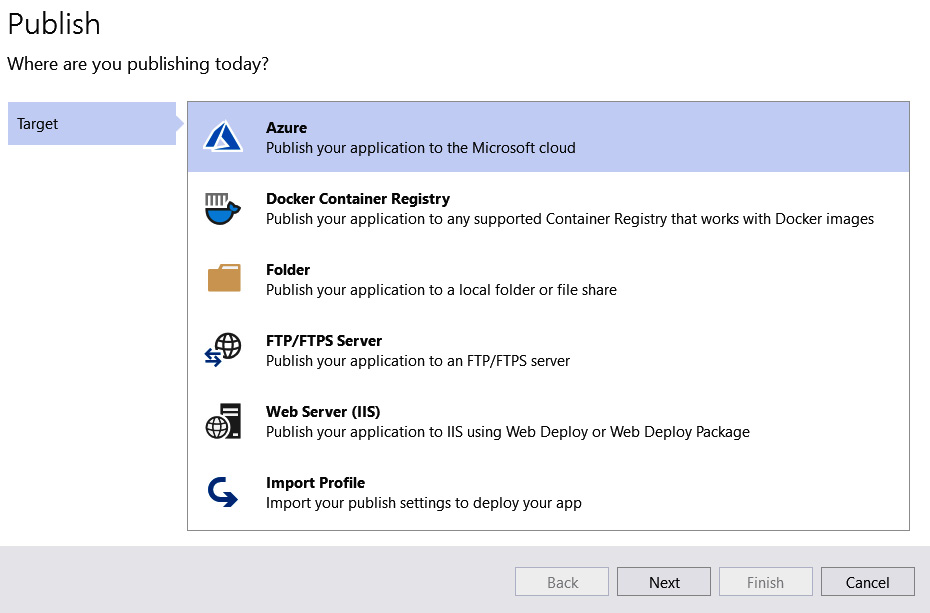Click Next to continue publishing
930x613 pixels.
pos(663,581)
